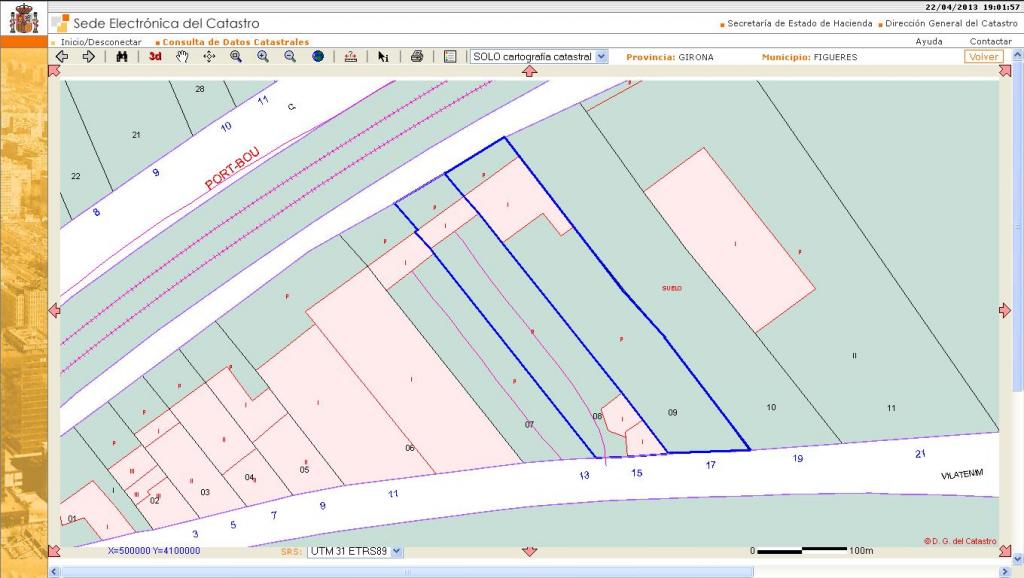Click the Inicio/Desconectar menu item
The height and width of the screenshot is (578, 1024).
(x=100, y=42)
